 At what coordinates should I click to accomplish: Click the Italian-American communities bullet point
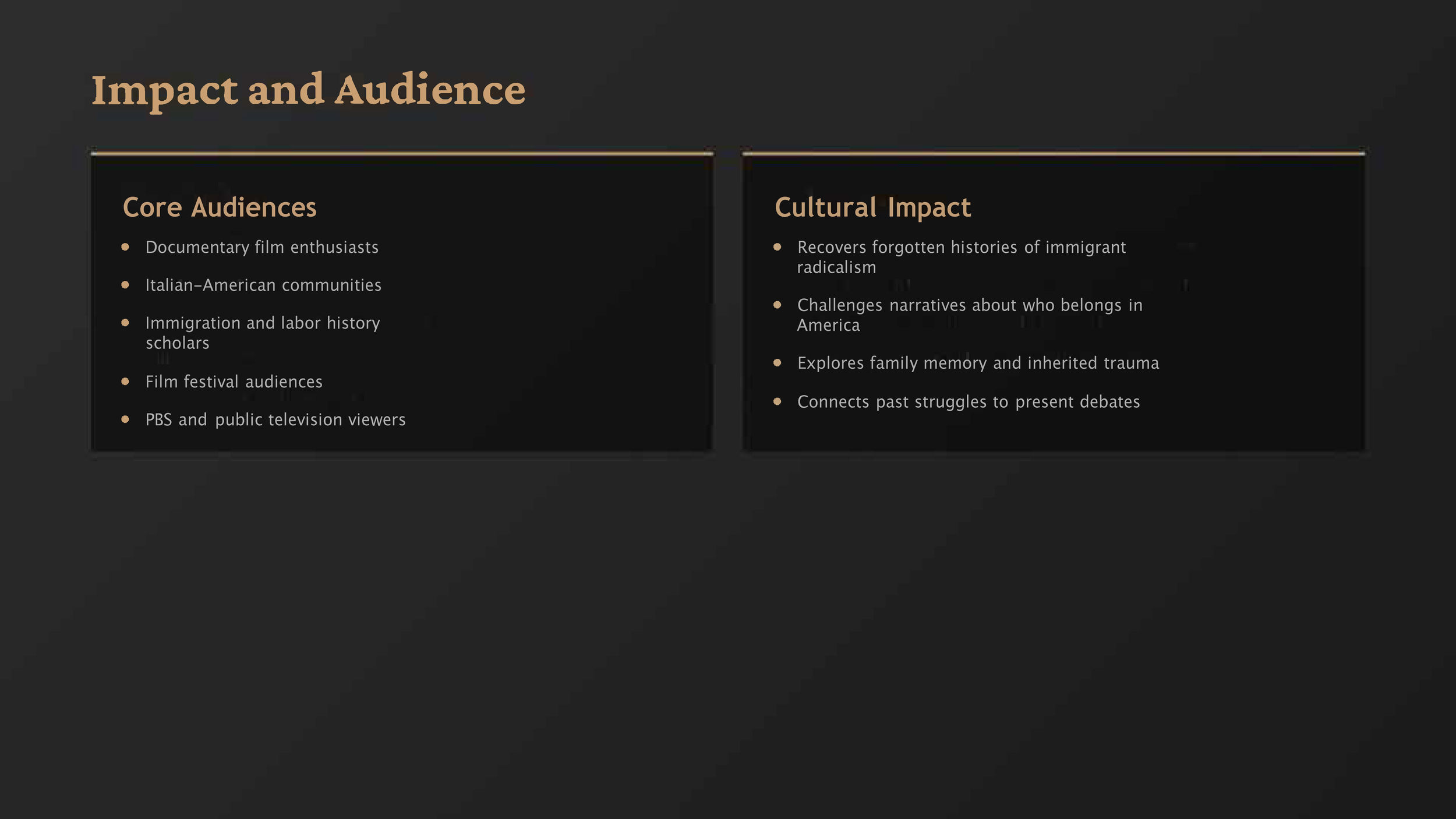click(x=263, y=285)
